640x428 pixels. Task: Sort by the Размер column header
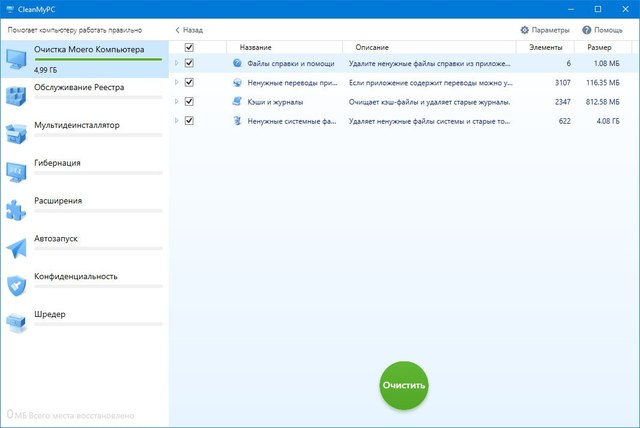tap(600, 47)
